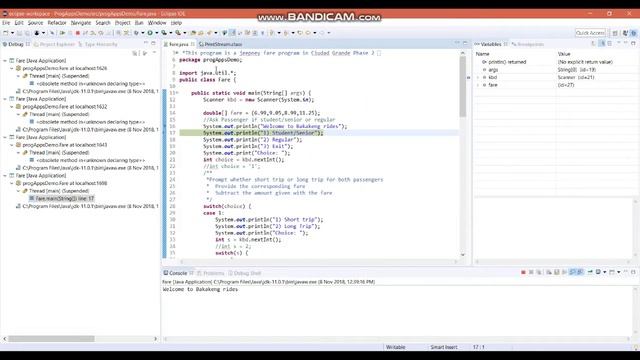
Task: Open the Project menu
Action: [122, 23]
